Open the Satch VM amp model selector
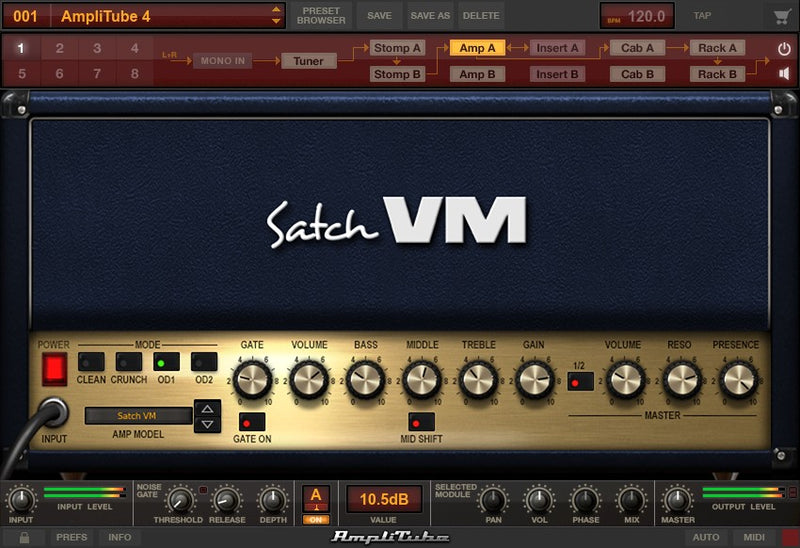This screenshot has width=800, height=548. [x=138, y=416]
